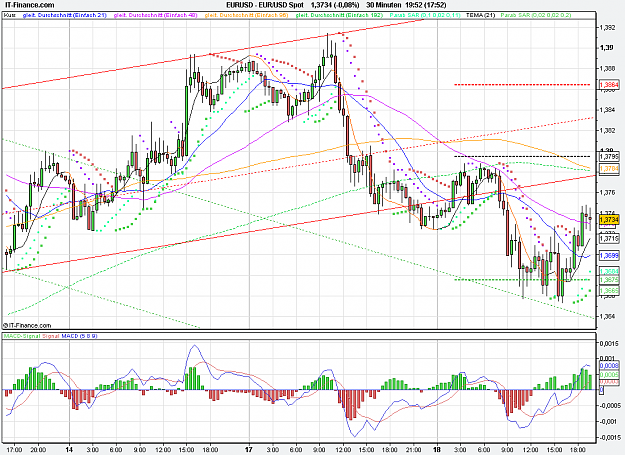
Task: Click the 1,376 price axis value
Action: (607, 192)
